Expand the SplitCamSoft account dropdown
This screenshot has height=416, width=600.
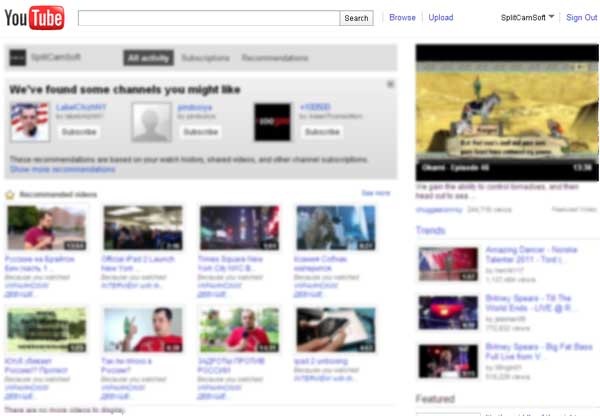[527, 18]
